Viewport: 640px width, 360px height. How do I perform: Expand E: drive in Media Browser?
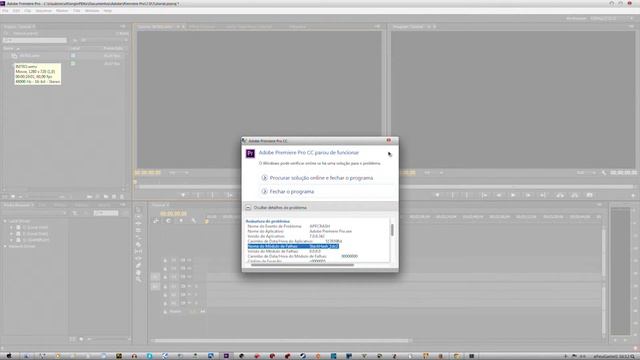(x=12, y=234)
